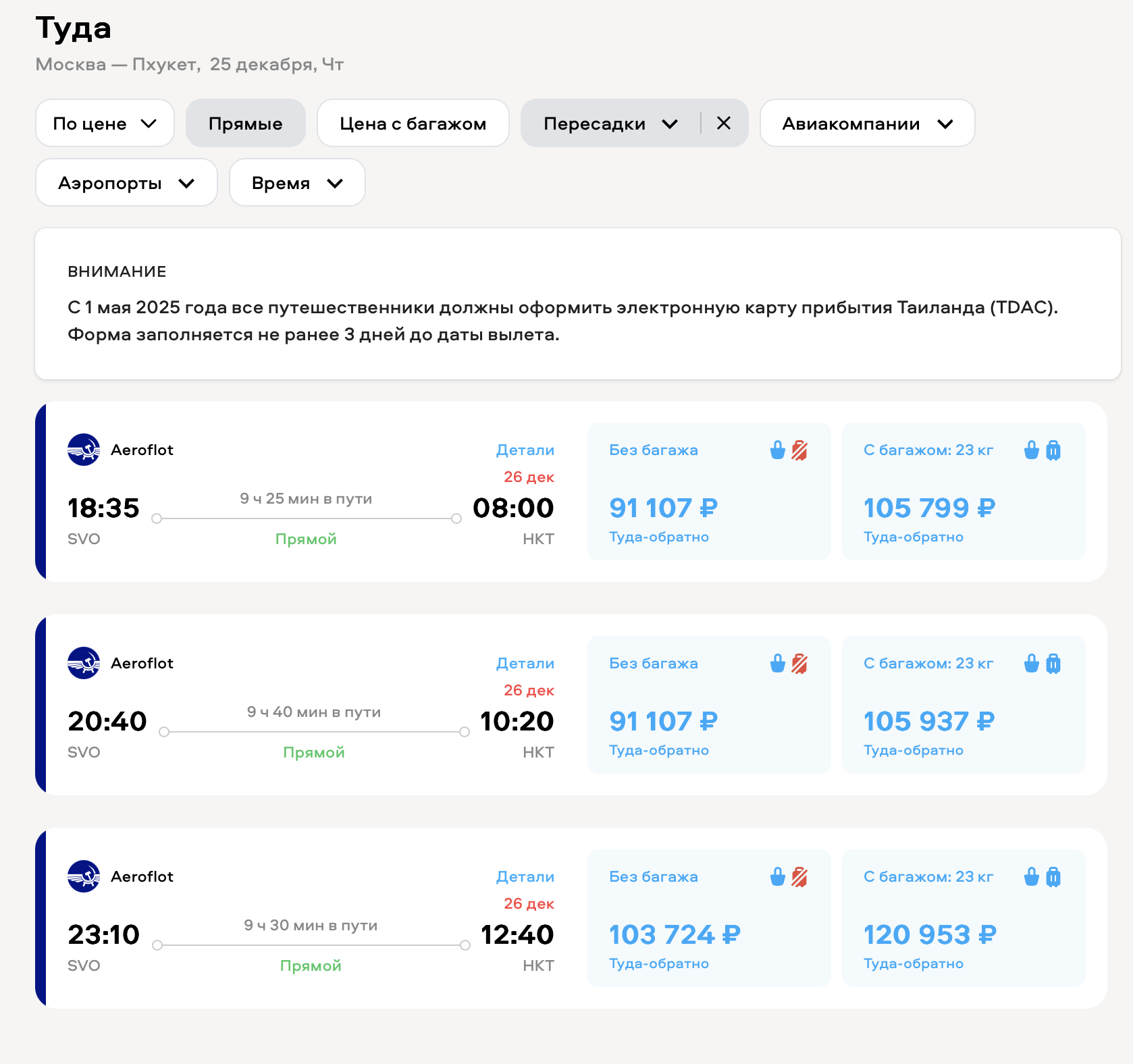Clear the Пересадки filter with X

[724, 123]
